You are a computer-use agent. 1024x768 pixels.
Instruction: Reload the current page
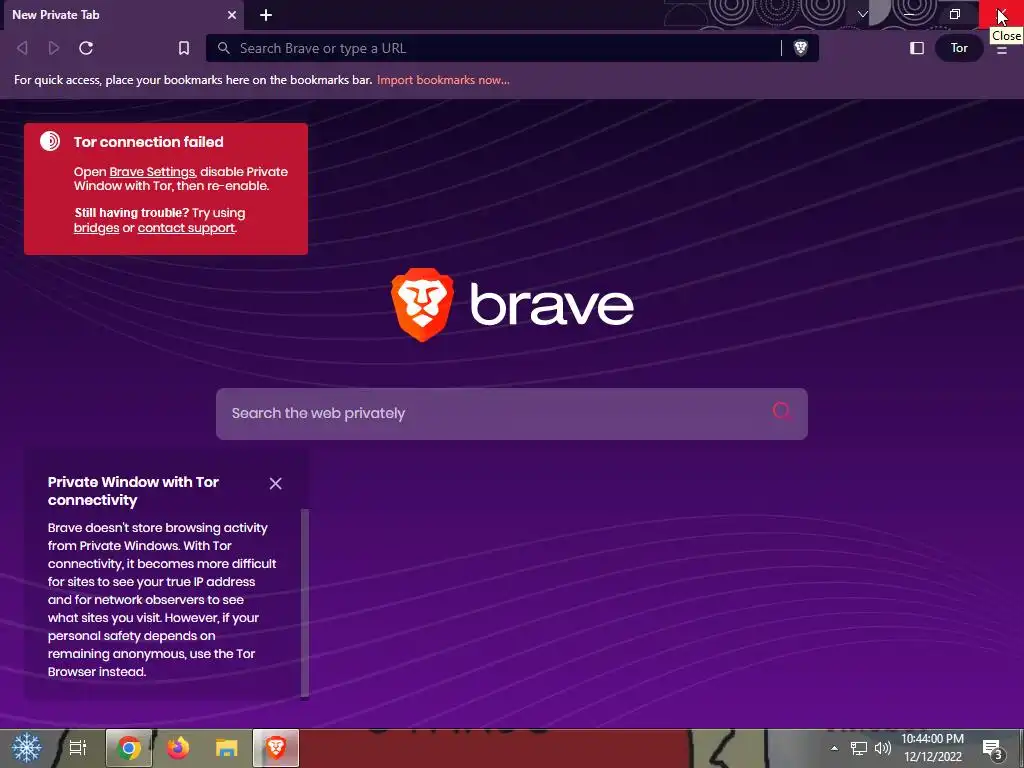tap(86, 48)
